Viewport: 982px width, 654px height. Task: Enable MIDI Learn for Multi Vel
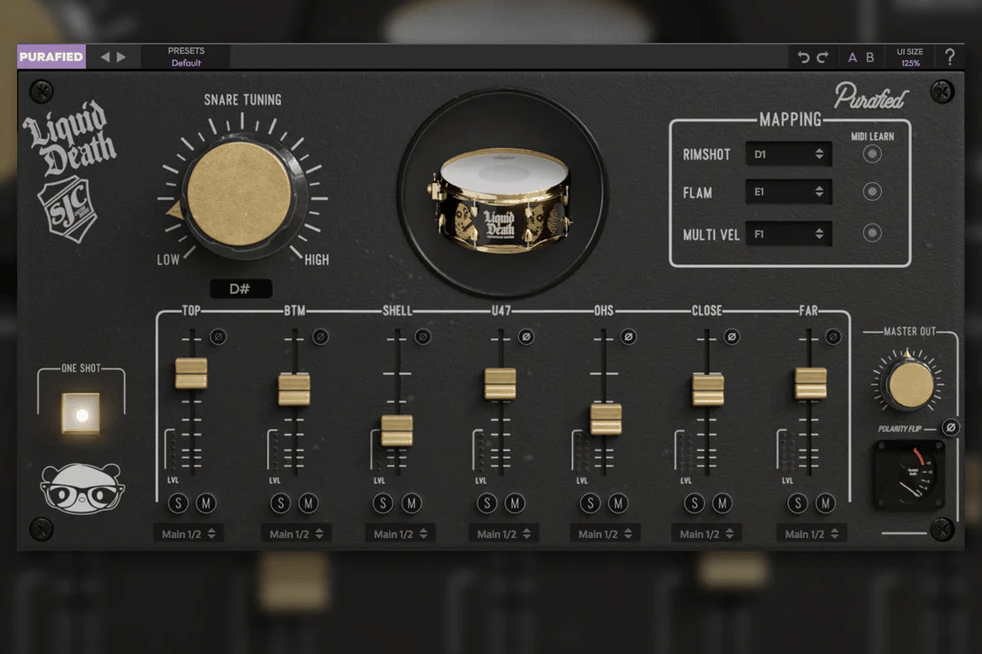(872, 233)
